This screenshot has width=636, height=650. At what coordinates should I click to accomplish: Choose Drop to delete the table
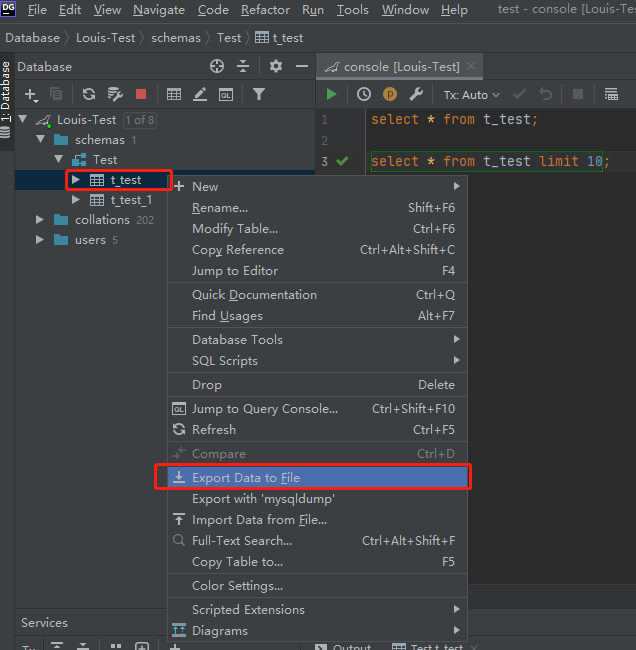[x=317, y=385]
